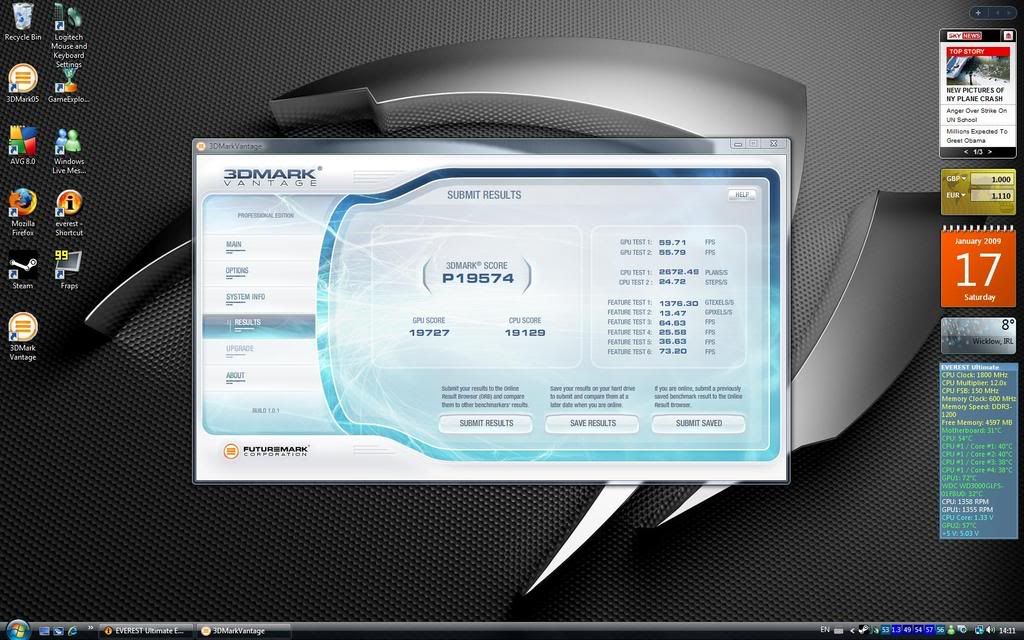Click the Submit Saved button
Image resolution: width=1024 pixels, height=640 pixels.
coord(699,423)
